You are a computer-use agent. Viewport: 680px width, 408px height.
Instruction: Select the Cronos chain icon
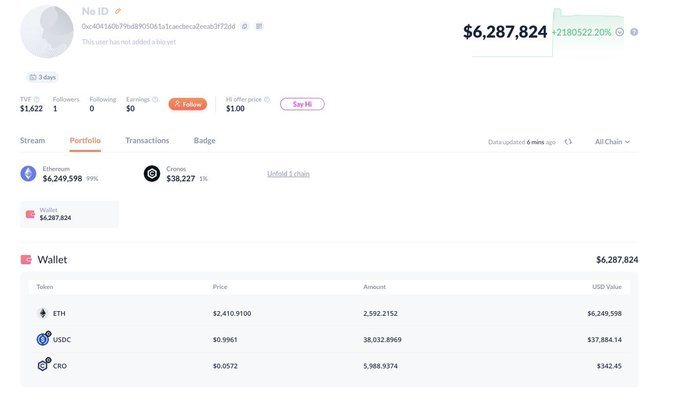[x=152, y=174]
